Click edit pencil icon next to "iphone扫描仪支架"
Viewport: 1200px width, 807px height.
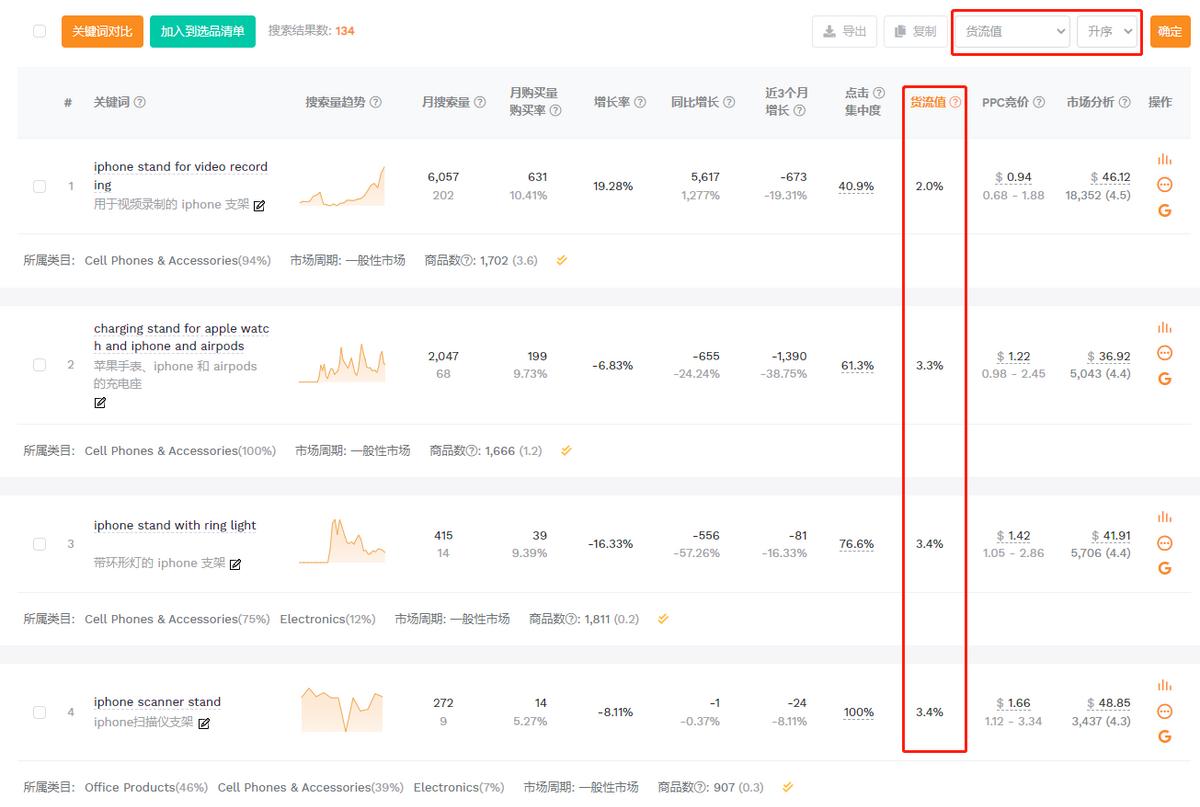(203, 723)
